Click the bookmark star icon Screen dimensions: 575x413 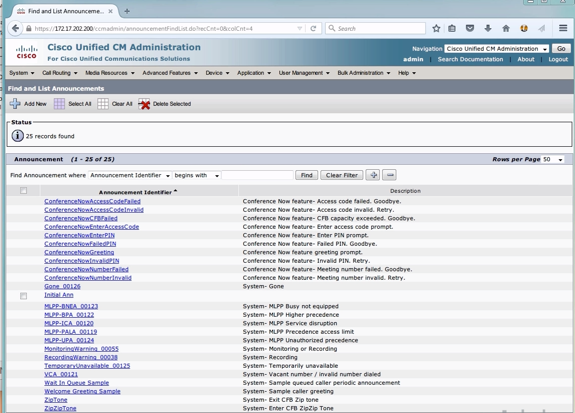coord(436,28)
